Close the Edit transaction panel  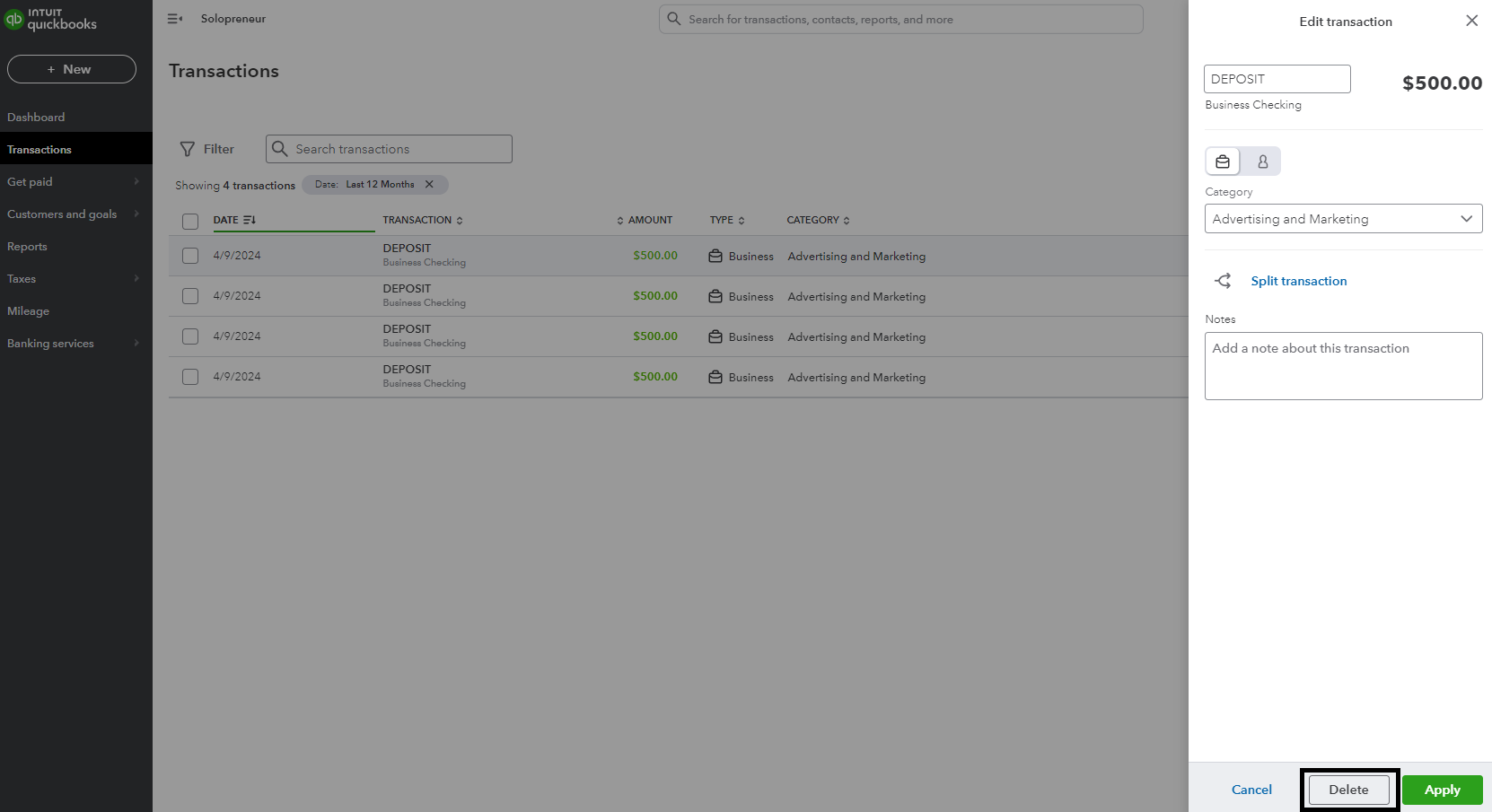(1471, 21)
